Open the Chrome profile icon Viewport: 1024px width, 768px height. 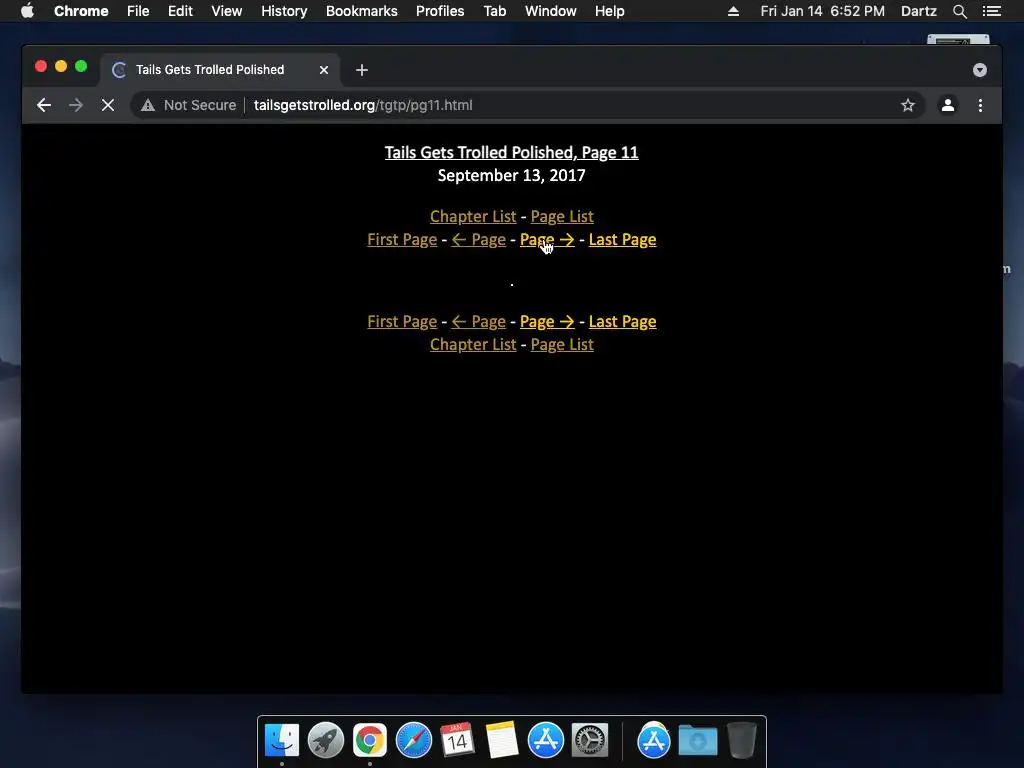pyautogui.click(x=948, y=105)
